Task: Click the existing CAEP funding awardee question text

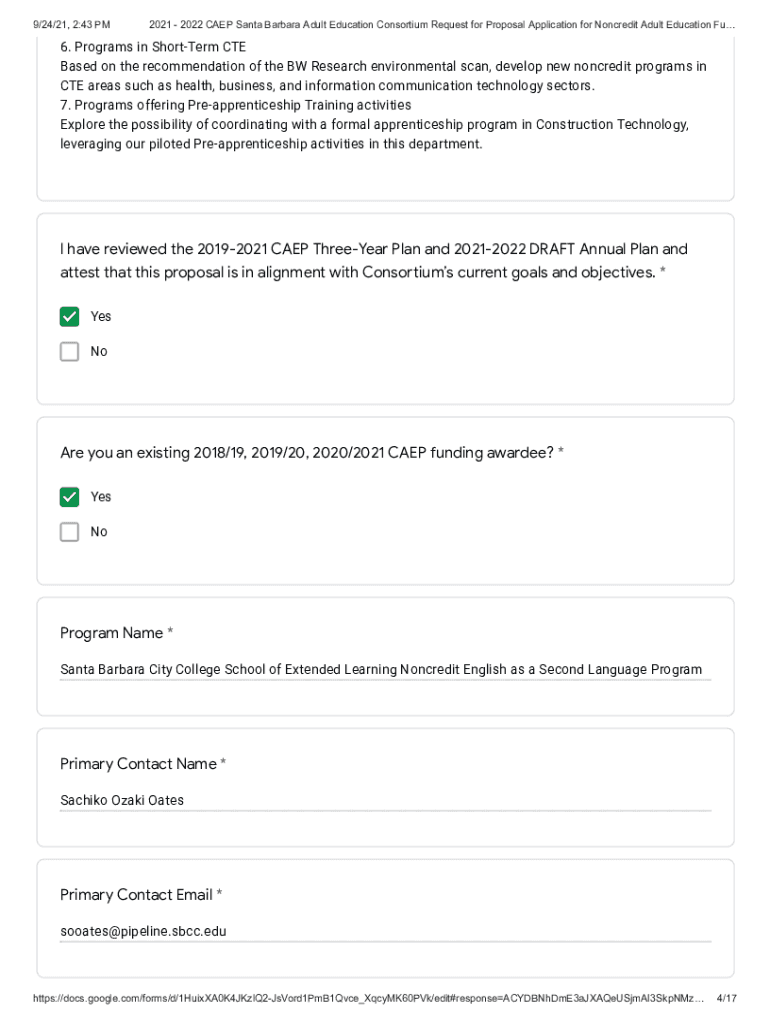Action: pos(311,453)
